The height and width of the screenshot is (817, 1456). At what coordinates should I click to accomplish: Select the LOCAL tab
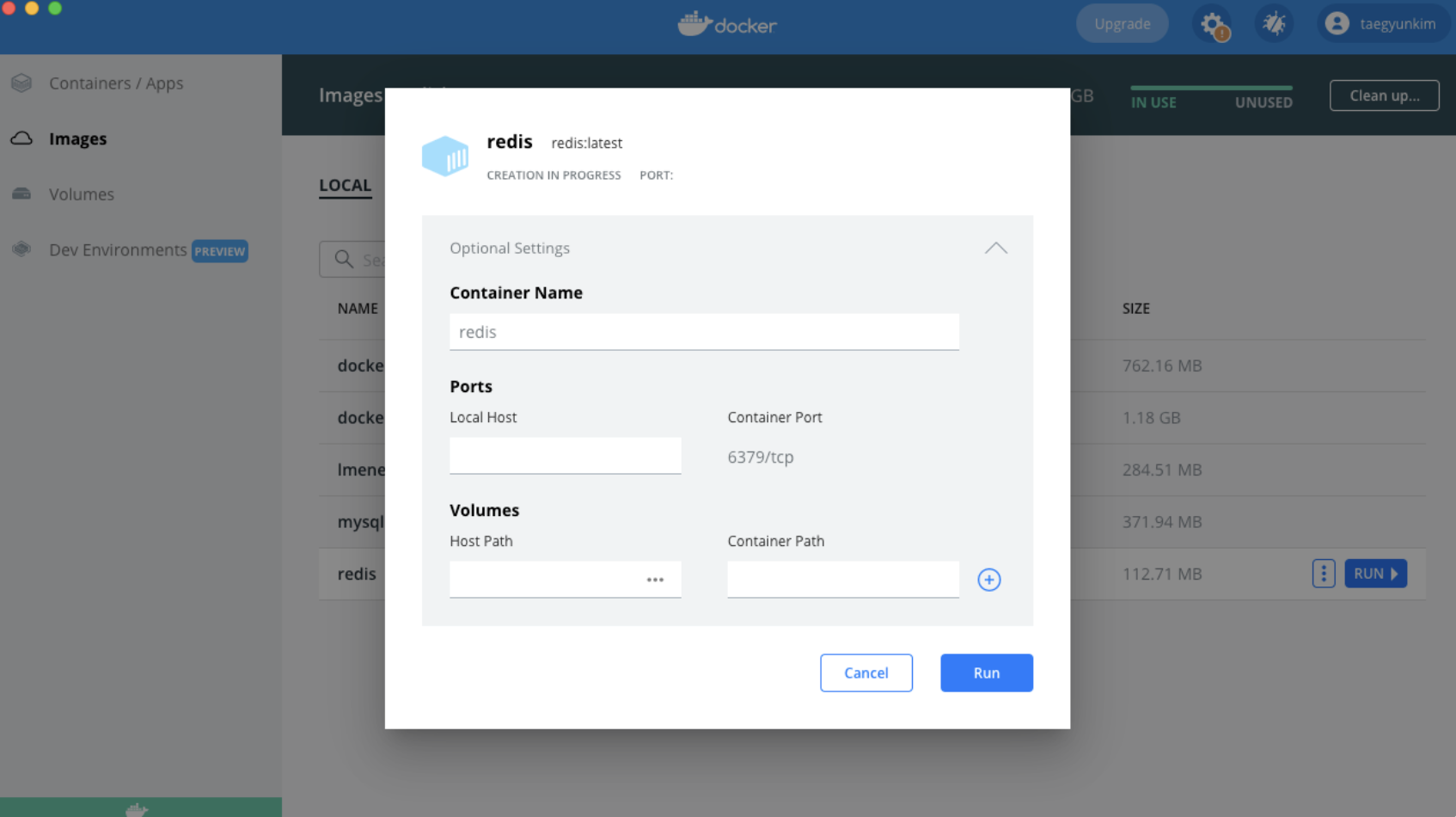pyautogui.click(x=346, y=185)
